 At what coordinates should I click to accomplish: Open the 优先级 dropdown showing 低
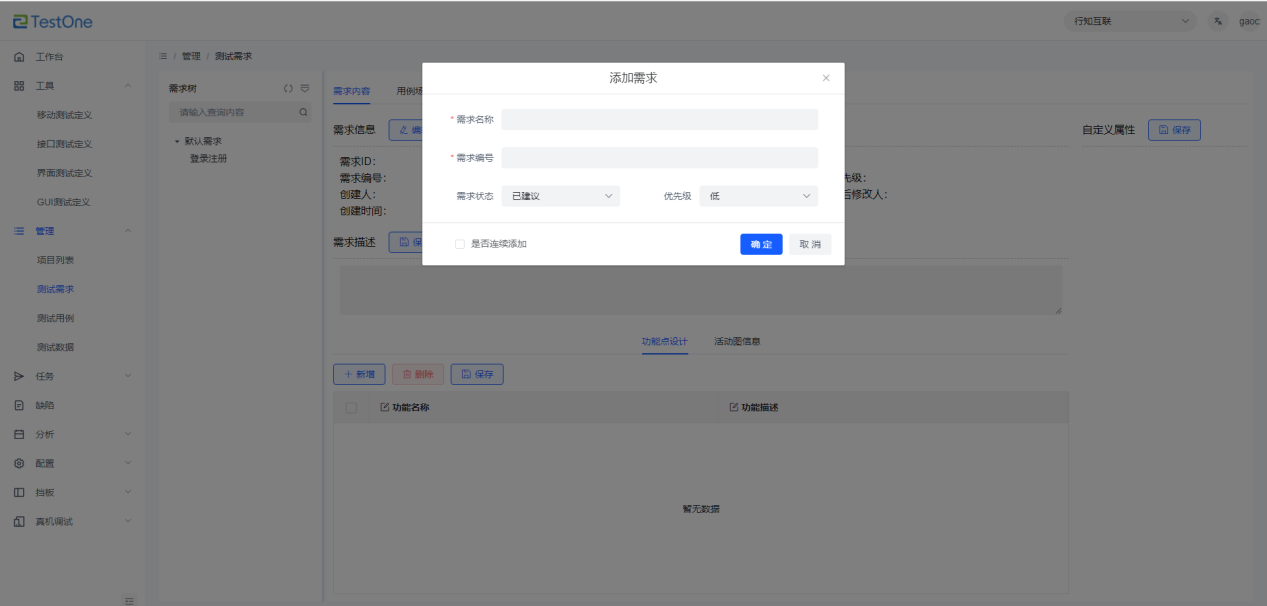(758, 196)
